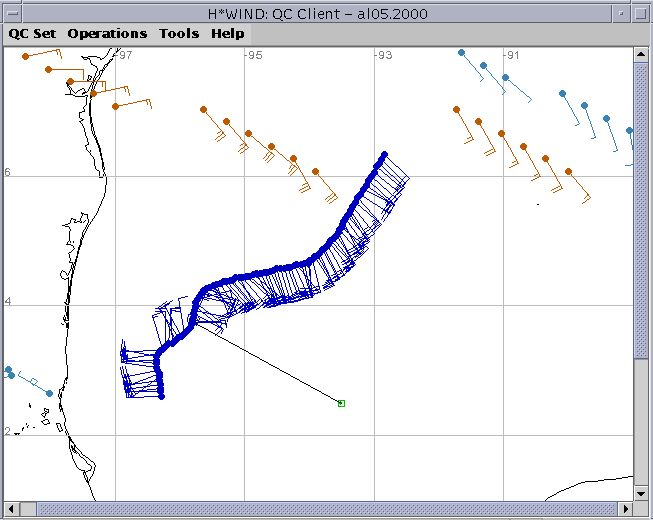653x520 pixels.
Task: Open the Tools menu
Action: point(179,33)
